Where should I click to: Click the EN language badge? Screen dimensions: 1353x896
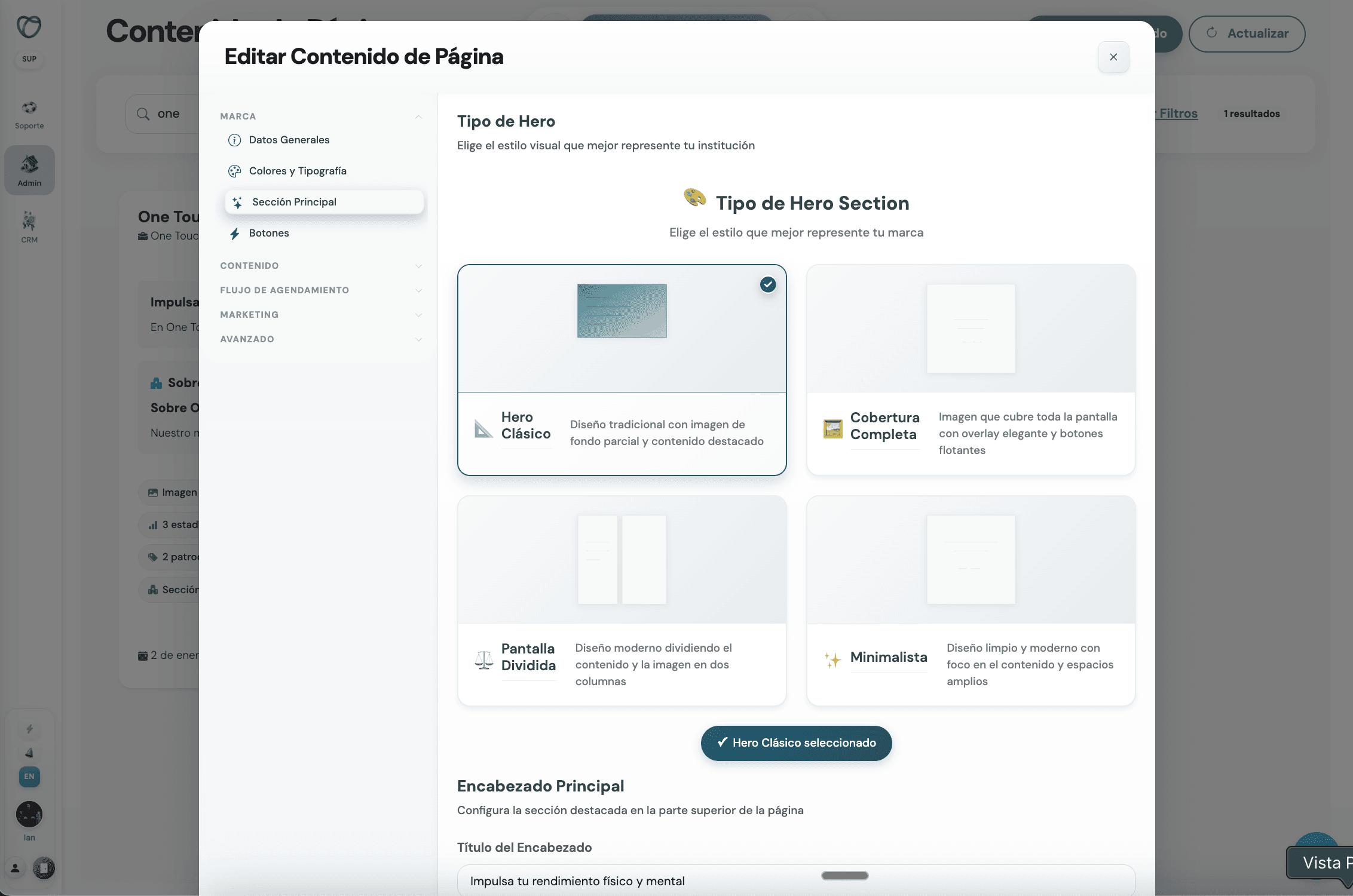[29, 776]
